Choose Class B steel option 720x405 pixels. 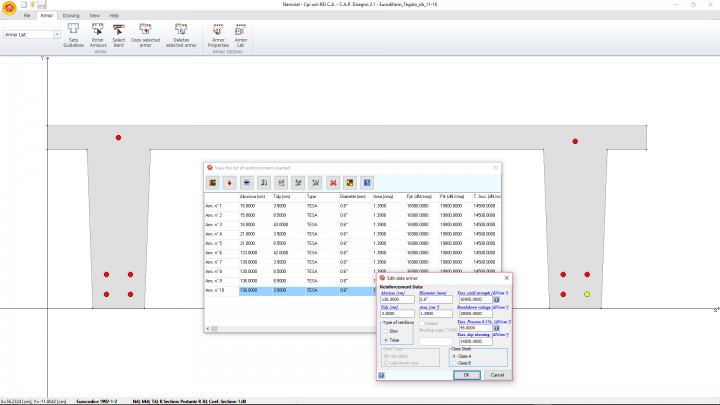tap(456, 362)
